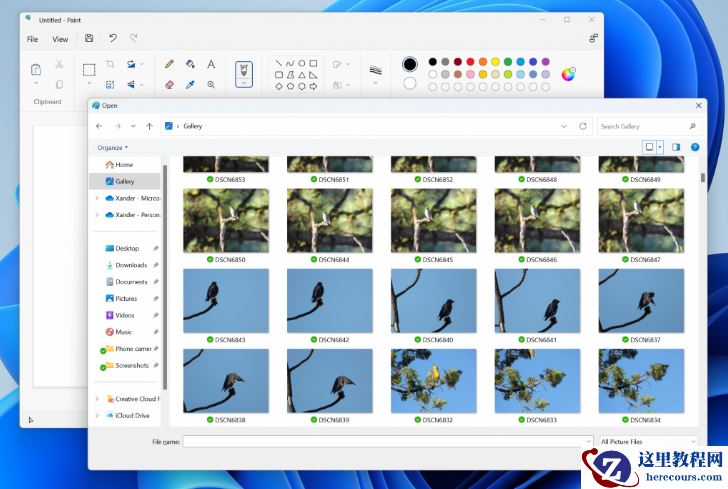Select the Color picker eyedropper tool
The width and height of the screenshot is (728, 489).
point(190,85)
